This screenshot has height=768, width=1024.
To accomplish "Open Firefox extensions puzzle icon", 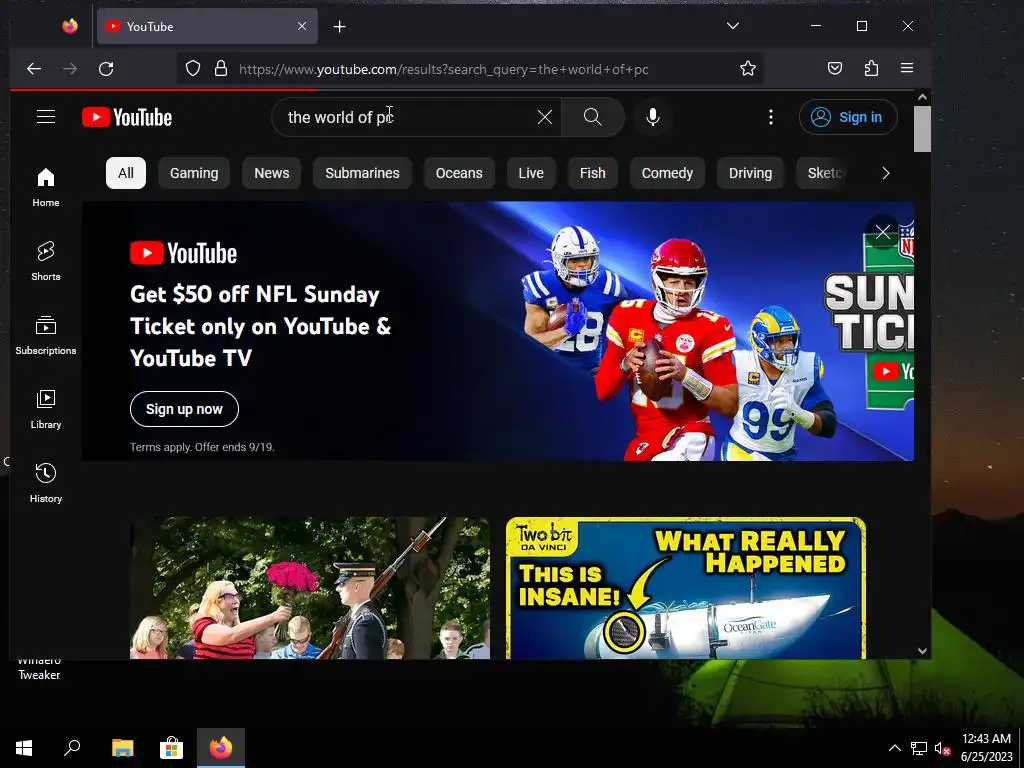I will (x=871, y=69).
